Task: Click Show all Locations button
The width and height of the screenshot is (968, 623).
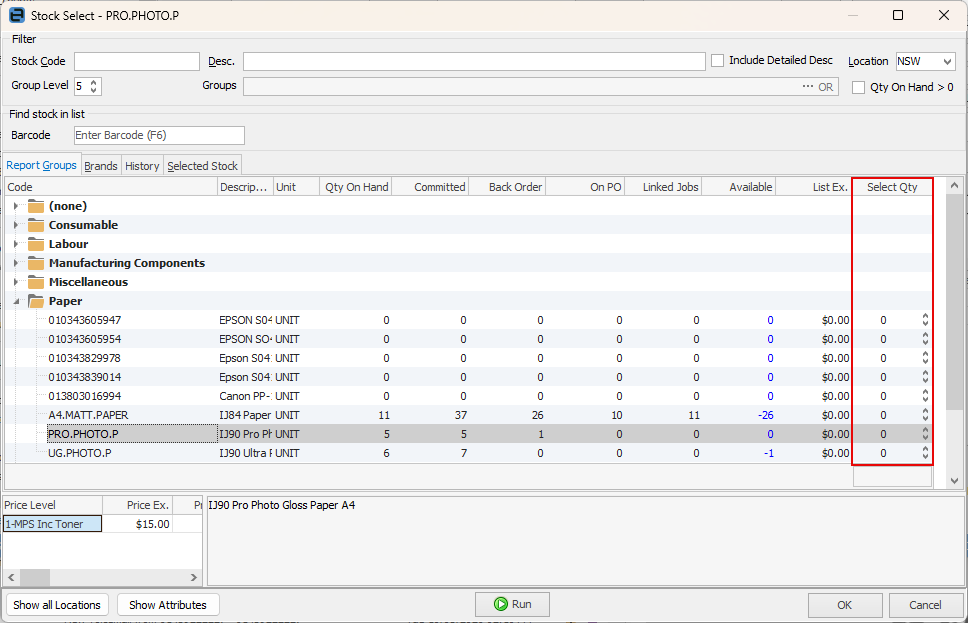Action: point(57,605)
